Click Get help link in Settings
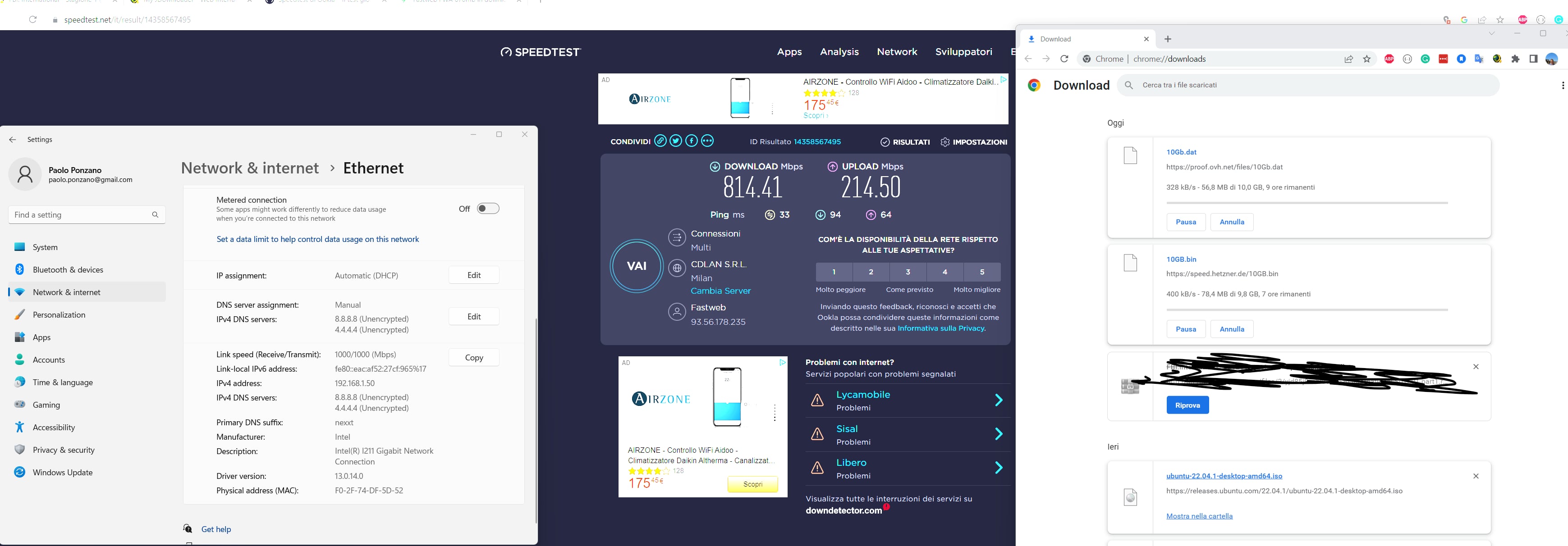 [x=216, y=529]
